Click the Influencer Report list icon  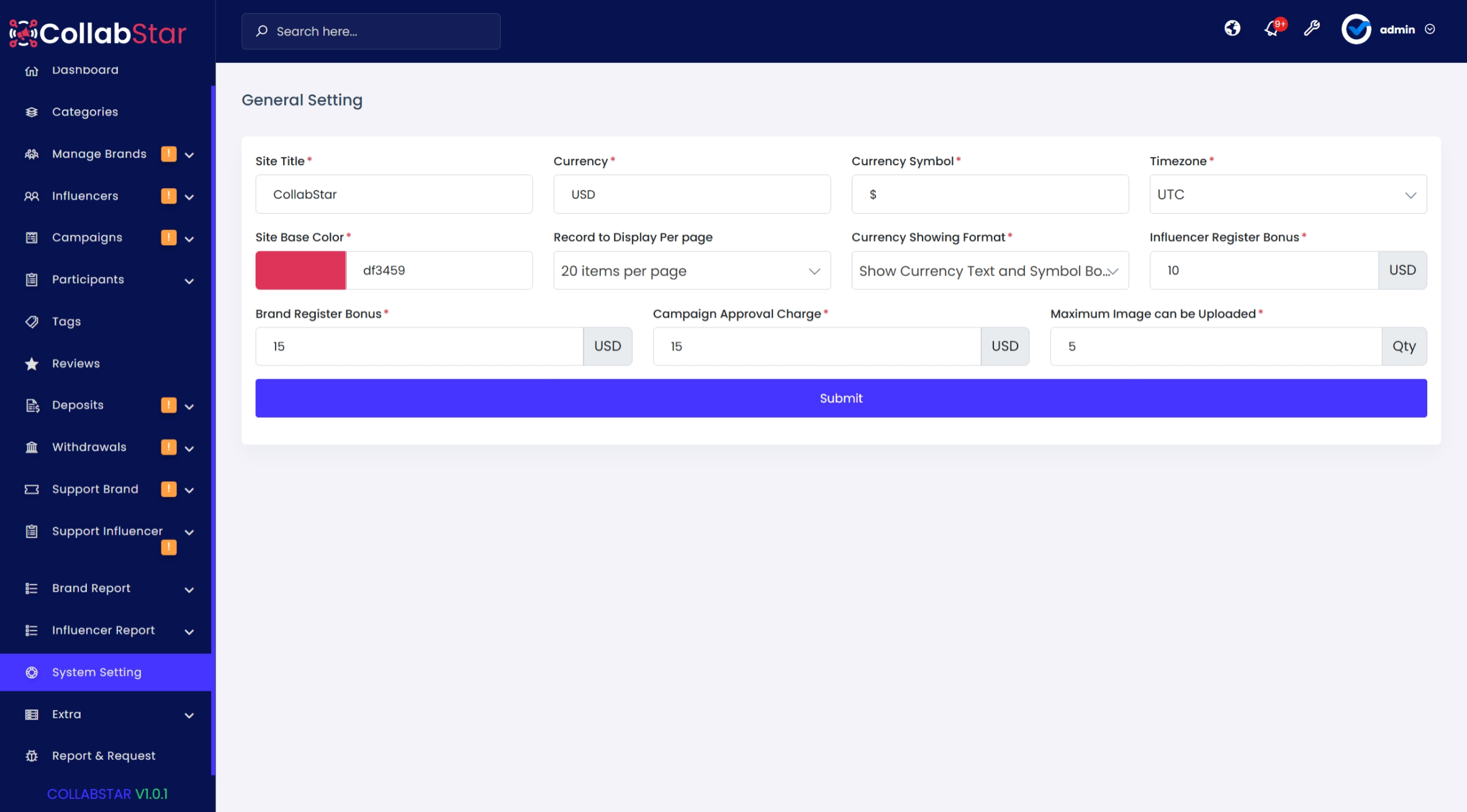32,630
